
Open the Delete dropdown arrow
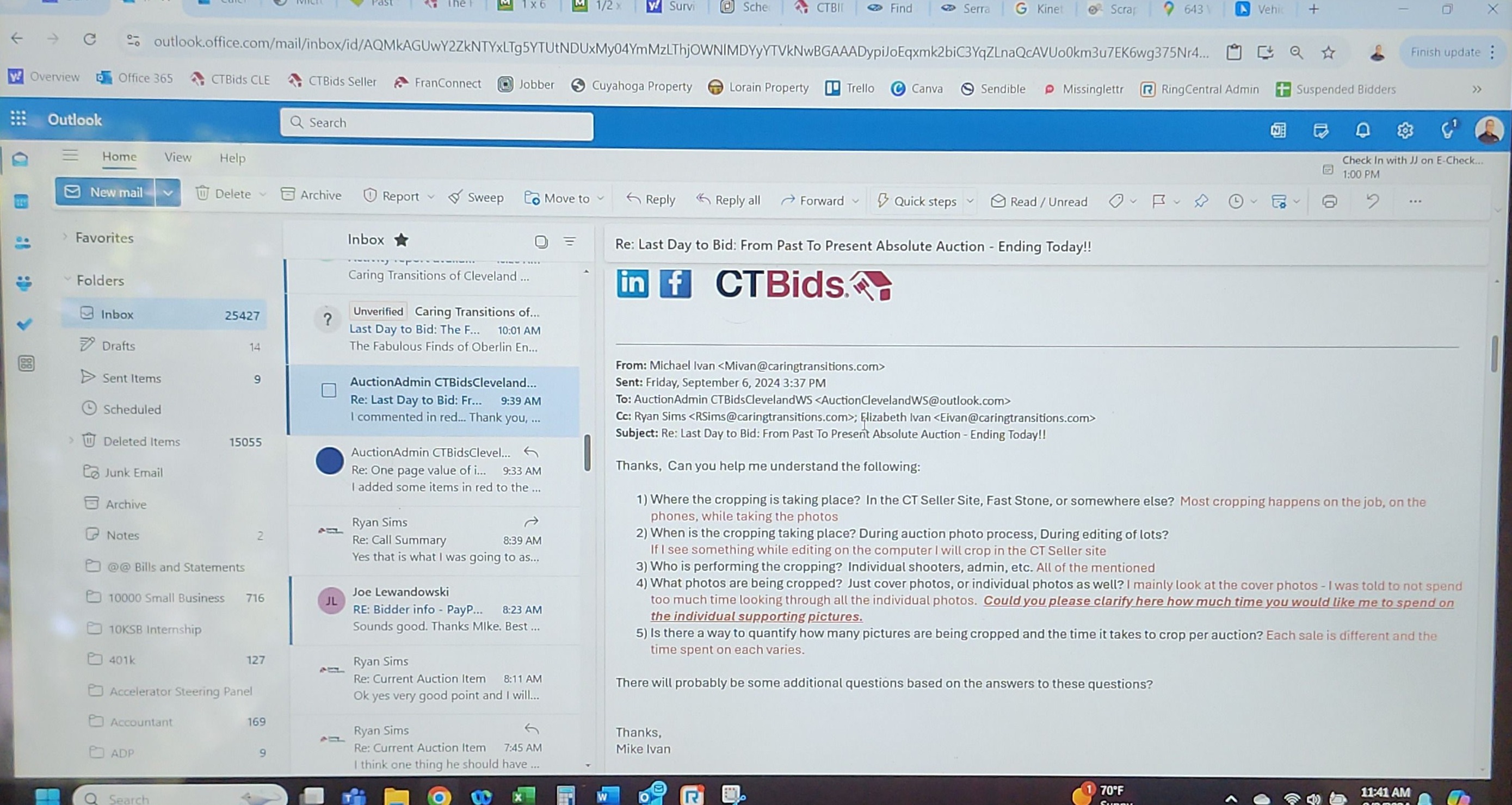(x=262, y=194)
